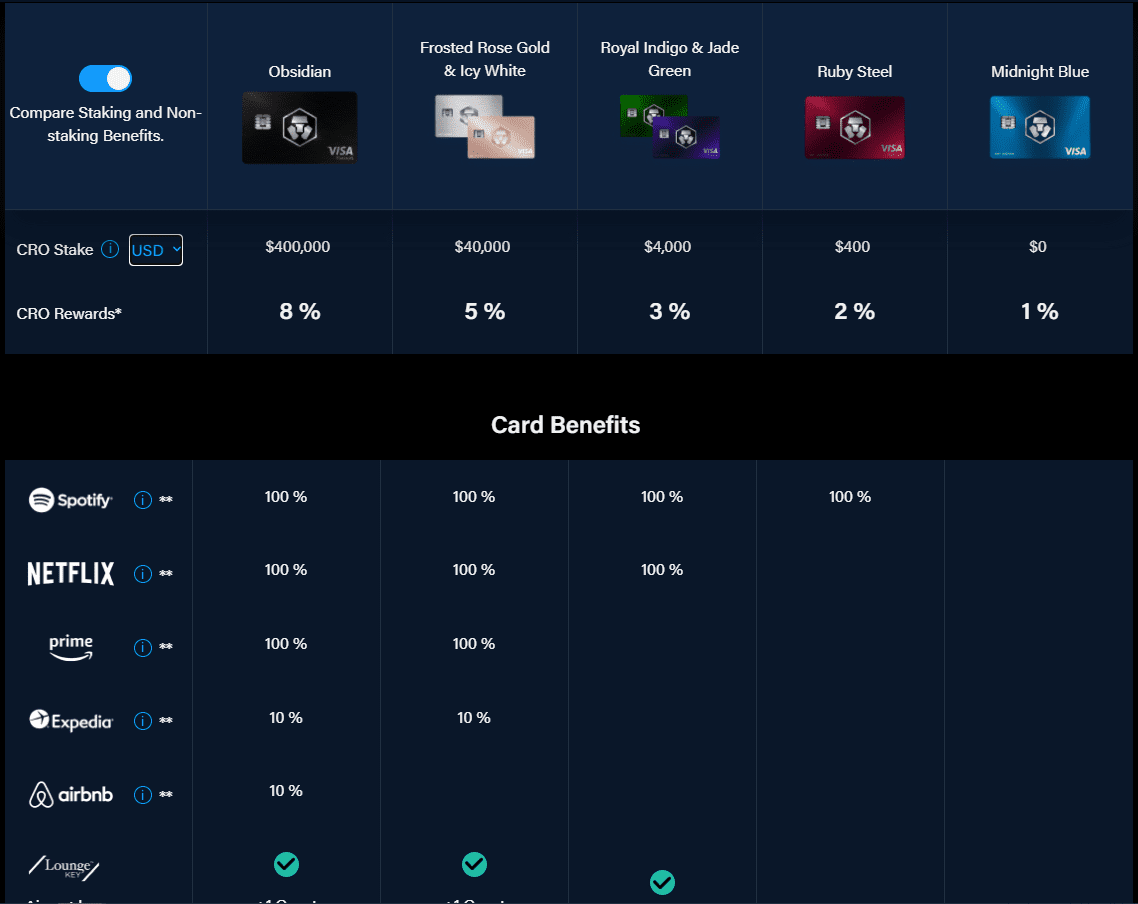
Task: Click the 2 % CRO reward value
Action: coord(855,311)
